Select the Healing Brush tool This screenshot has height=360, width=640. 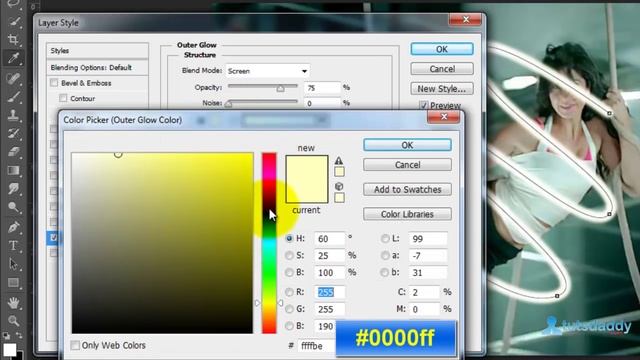click(13, 78)
